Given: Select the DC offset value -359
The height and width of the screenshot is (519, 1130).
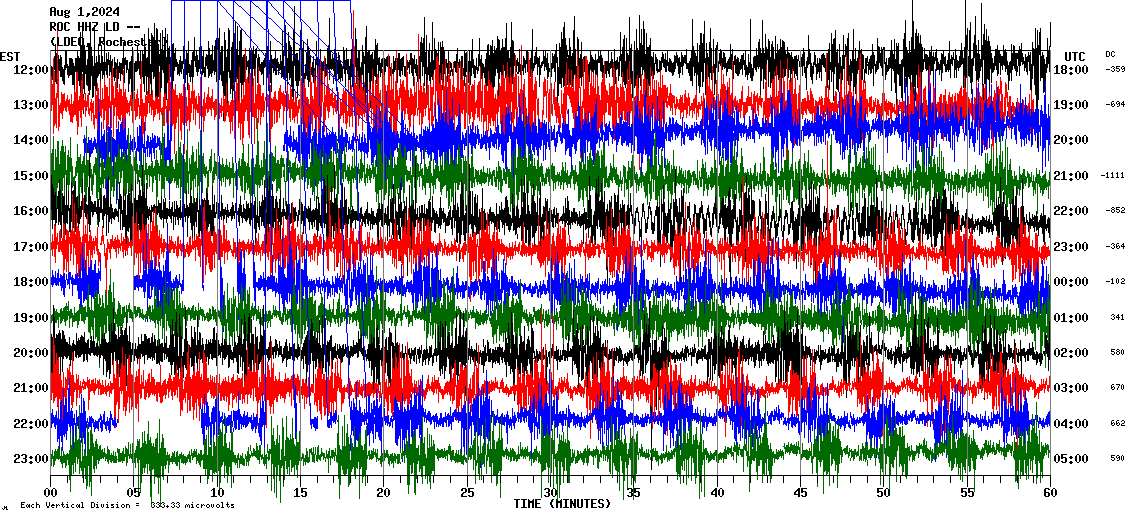Looking at the screenshot, I should [1115, 70].
